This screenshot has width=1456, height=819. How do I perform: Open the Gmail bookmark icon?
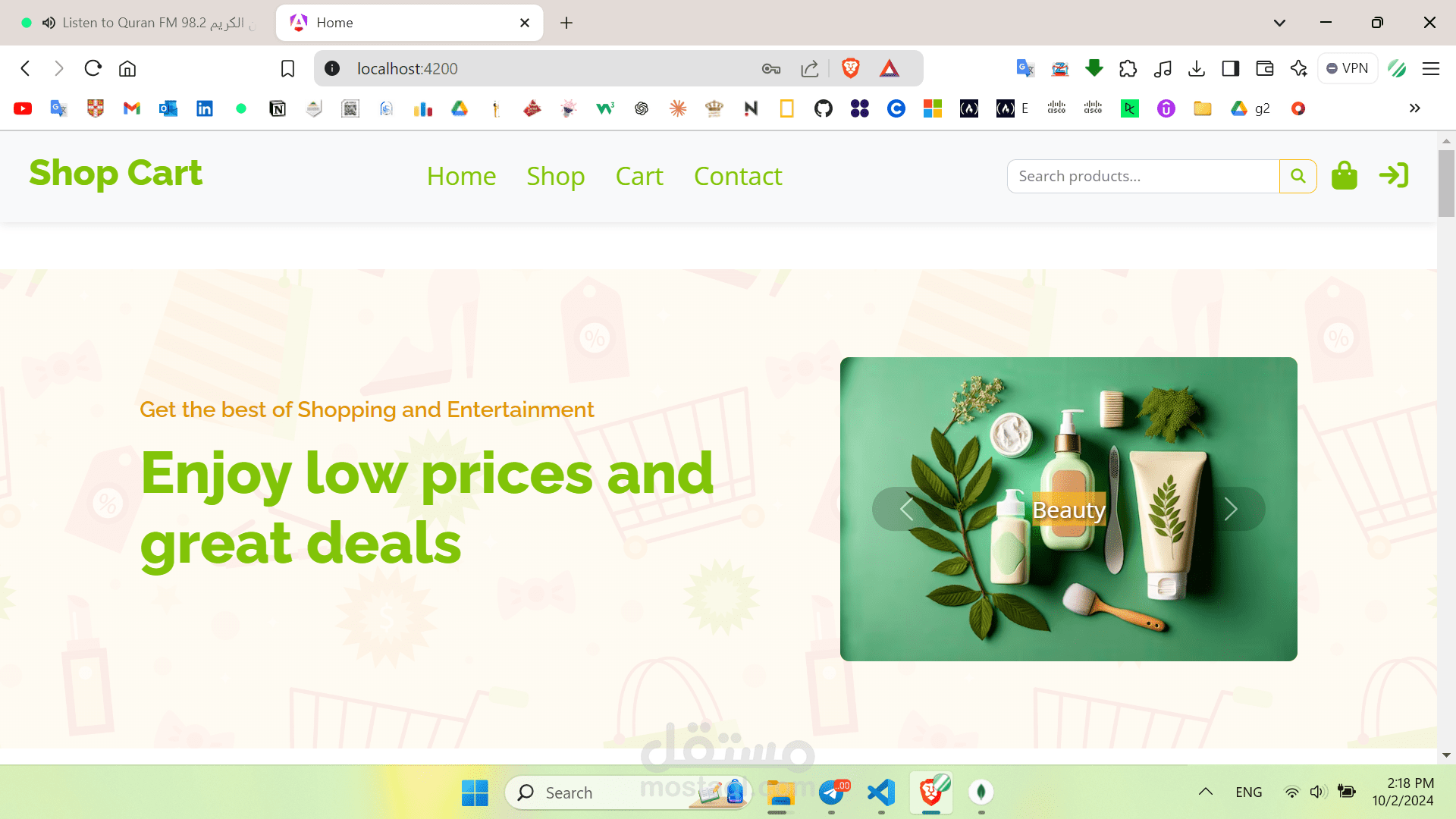[131, 108]
